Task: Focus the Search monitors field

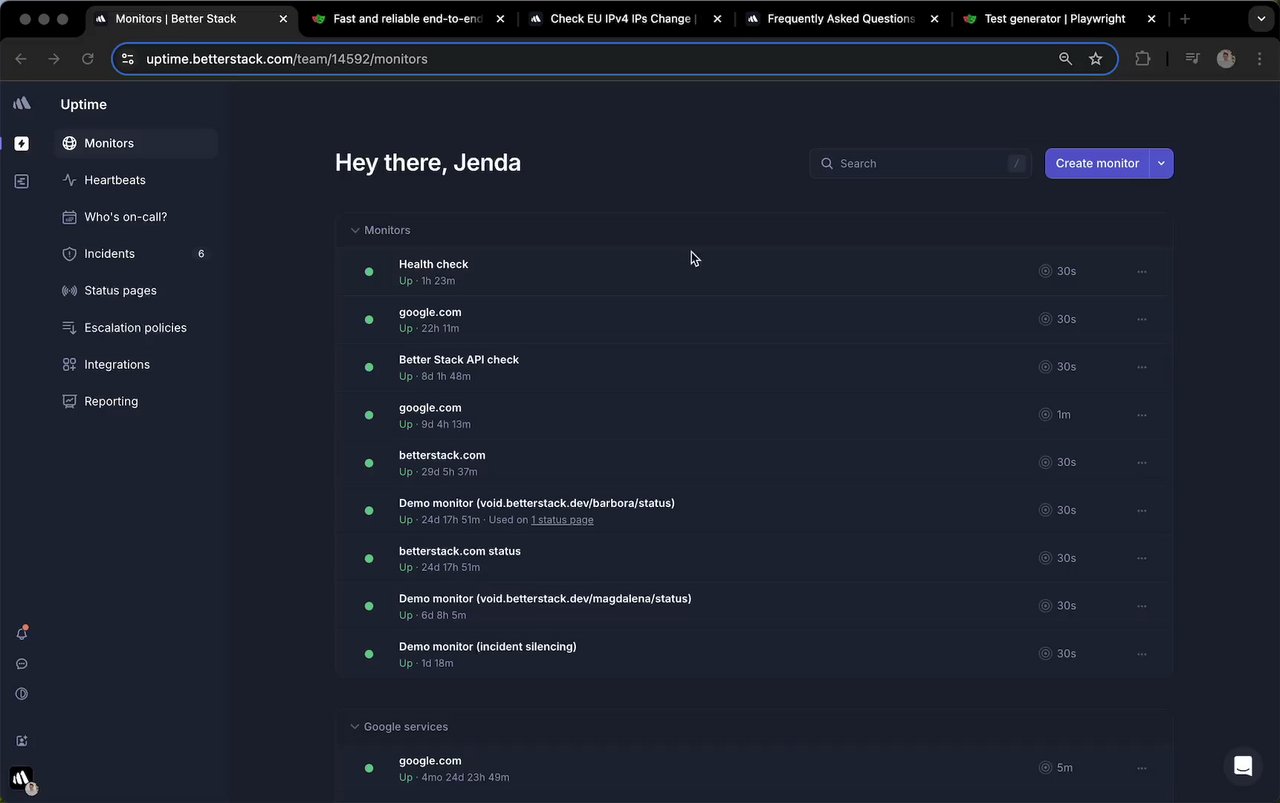Action: click(920, 163)
